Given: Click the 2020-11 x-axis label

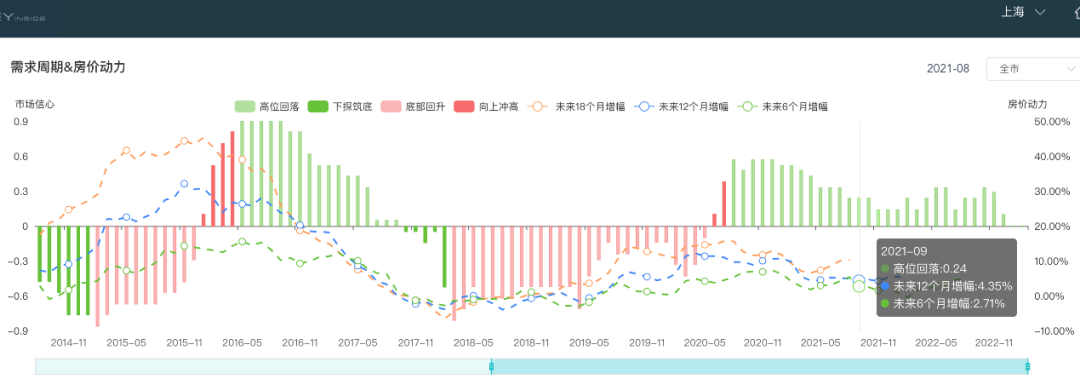Looking at the screenshot, I should click(x=762, y=342).
